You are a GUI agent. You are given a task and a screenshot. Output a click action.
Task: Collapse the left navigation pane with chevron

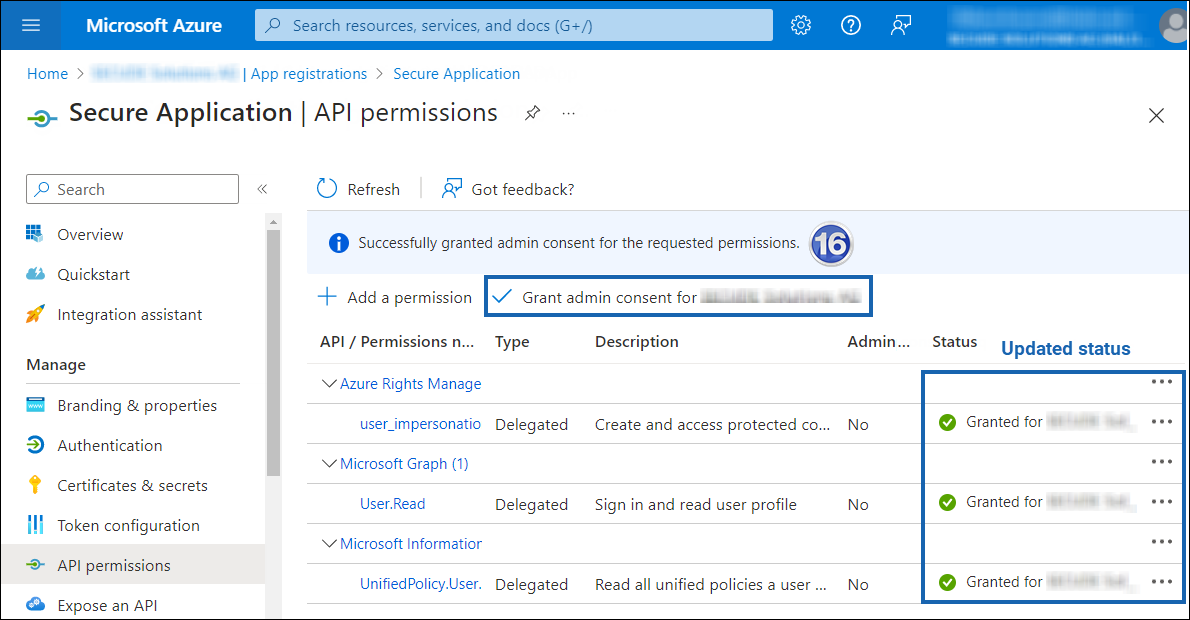click(x=260, y=188)
